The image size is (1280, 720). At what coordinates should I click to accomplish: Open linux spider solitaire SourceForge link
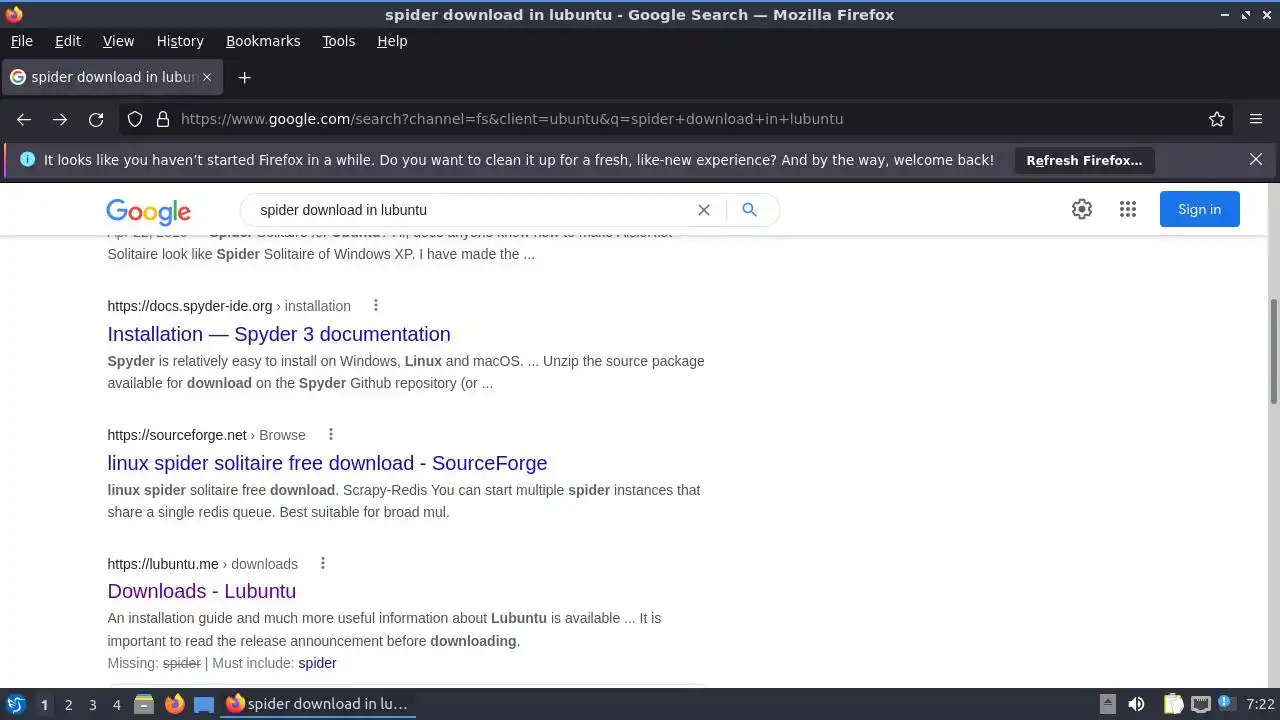point(327,463)
